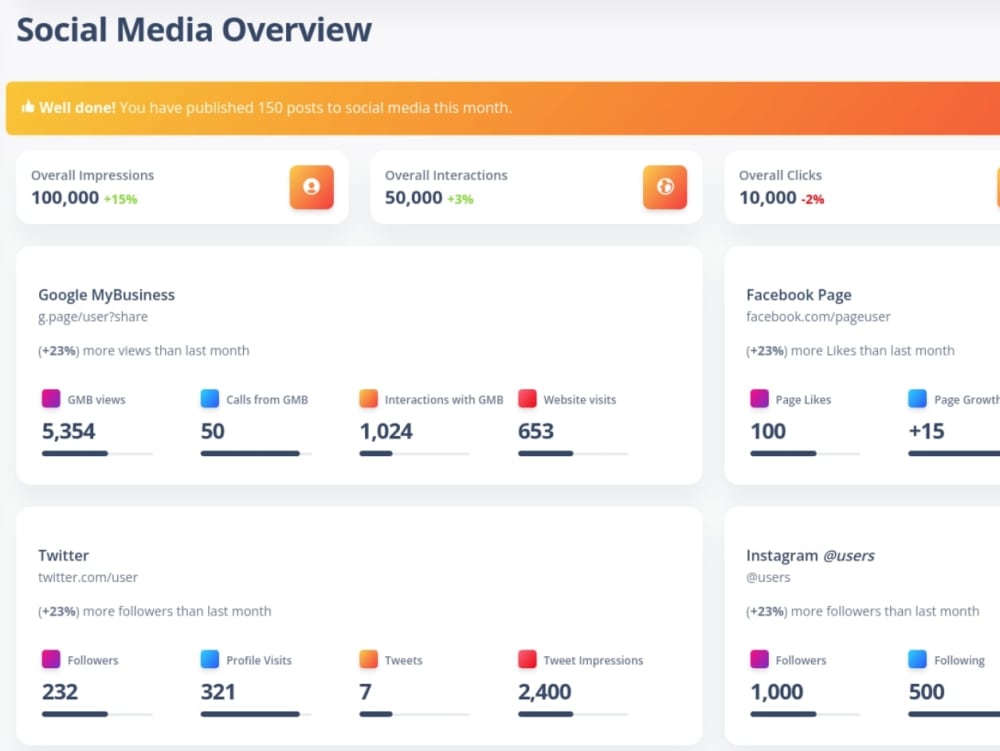Click the Tweet Impressions progress bar
This screenshot has height=751, width=1000.
point(573,715)
